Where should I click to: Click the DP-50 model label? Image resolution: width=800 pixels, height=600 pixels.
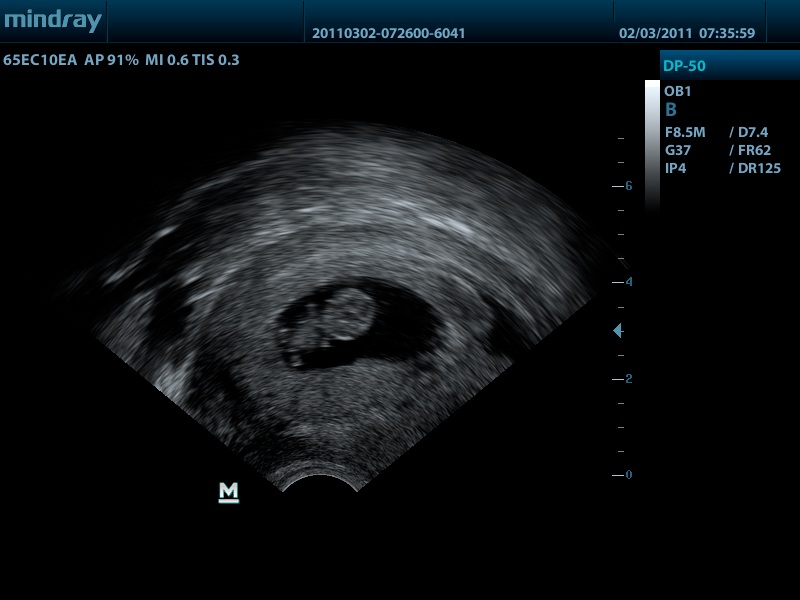click(x=684, y=66)
